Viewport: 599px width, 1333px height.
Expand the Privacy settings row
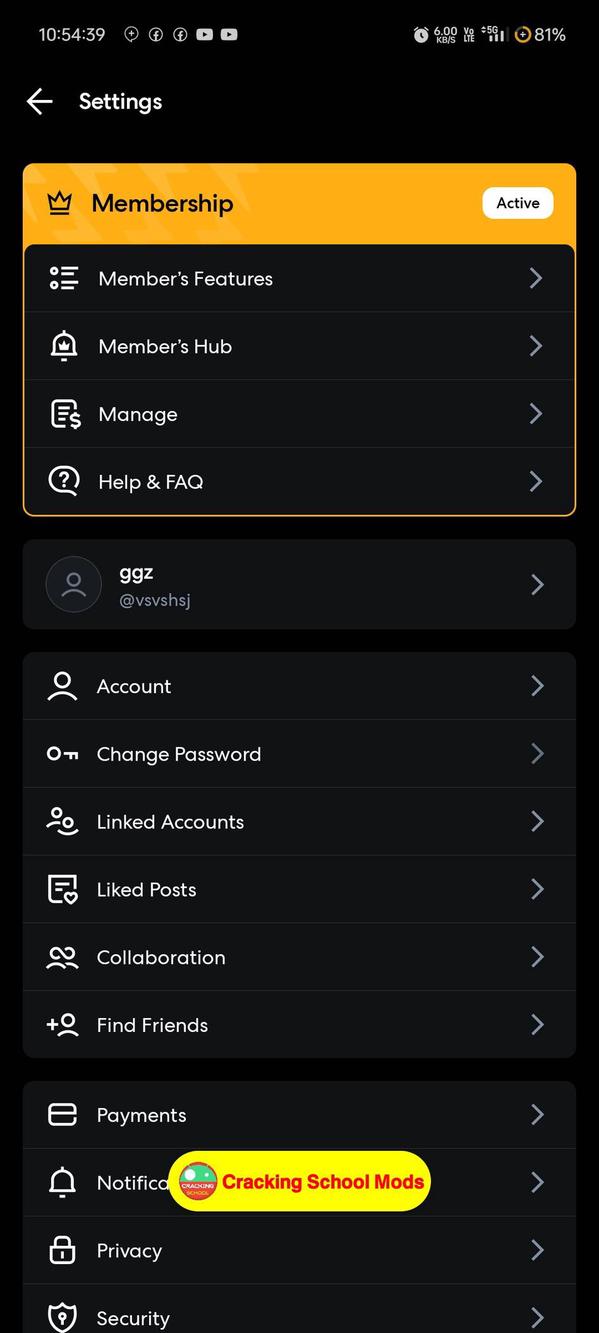point(300,1250)
